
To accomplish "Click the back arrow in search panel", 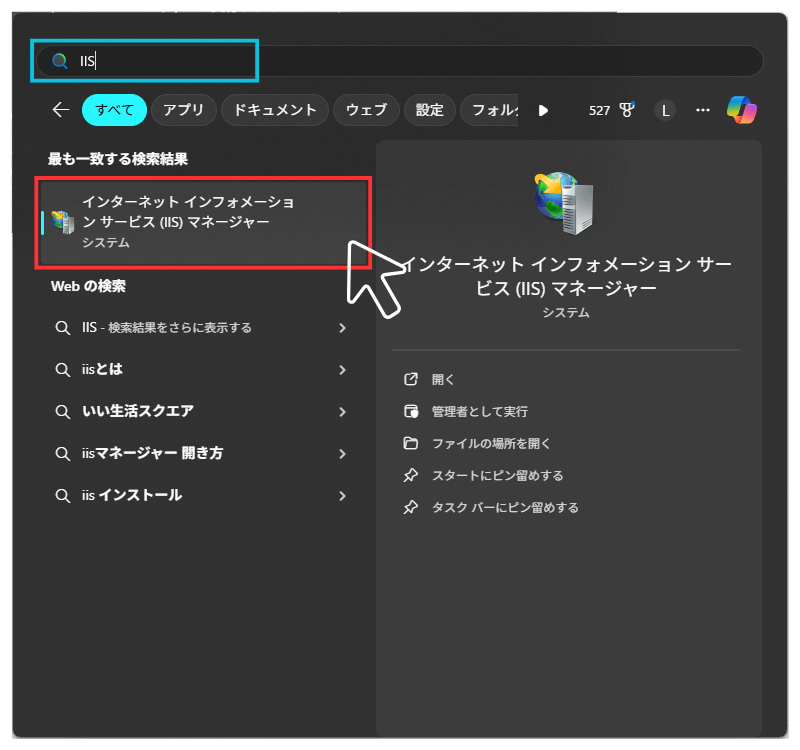I will [x=60, y=110].
